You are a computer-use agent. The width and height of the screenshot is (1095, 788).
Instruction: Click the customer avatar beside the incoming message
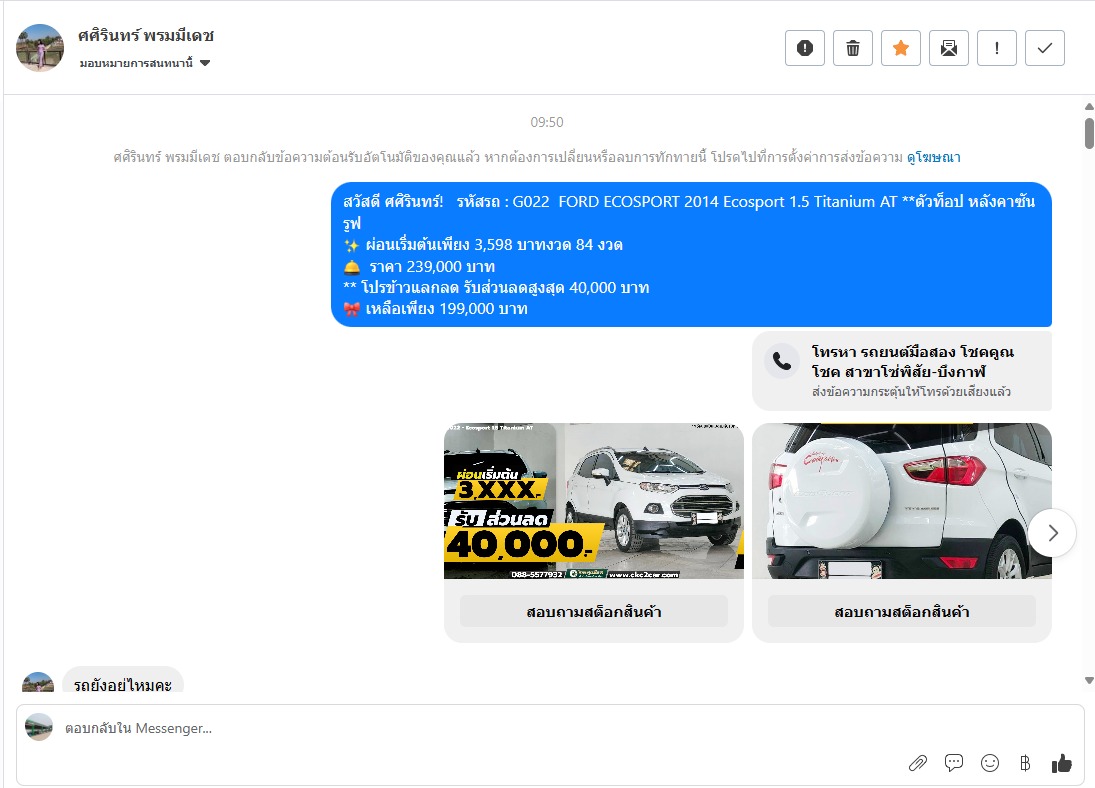(x=38, y=683)
